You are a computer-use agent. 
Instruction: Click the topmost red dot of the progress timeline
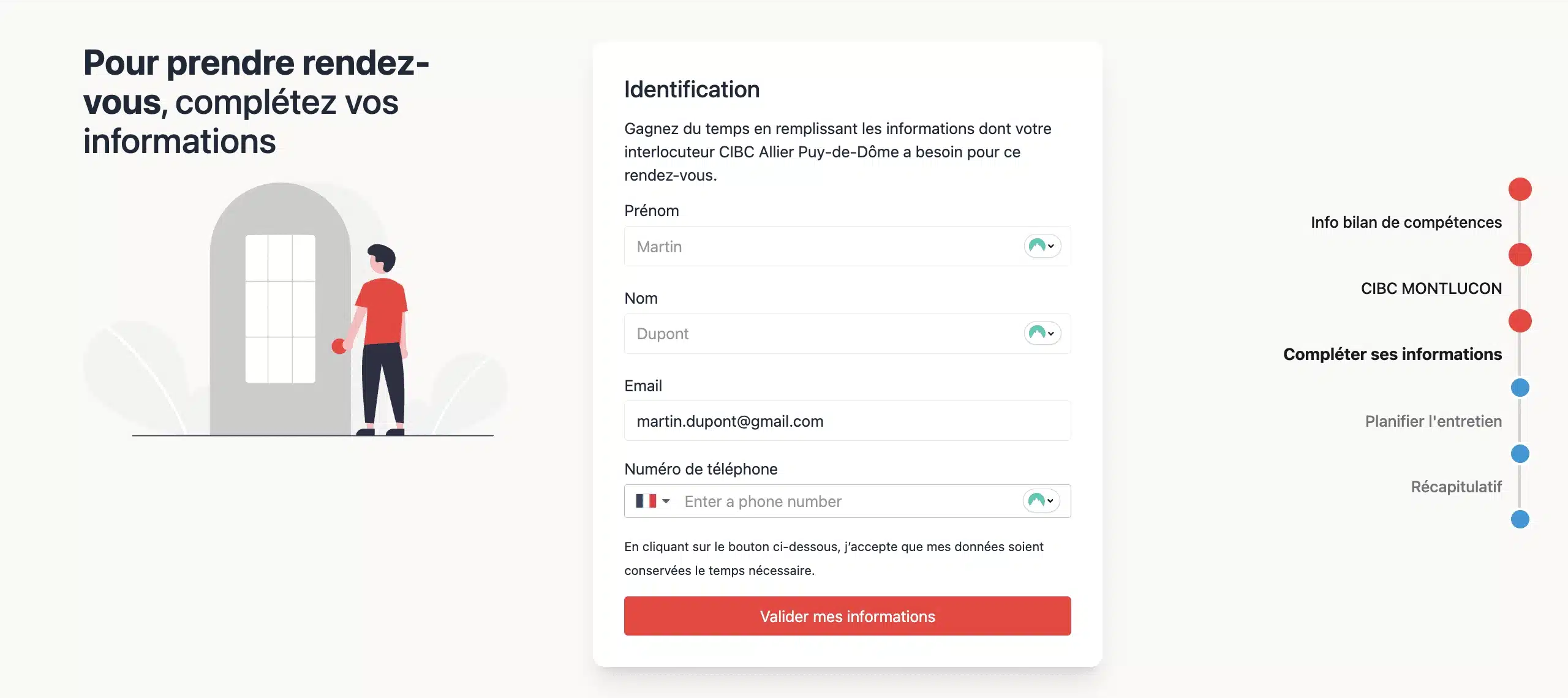(1520, 189)
